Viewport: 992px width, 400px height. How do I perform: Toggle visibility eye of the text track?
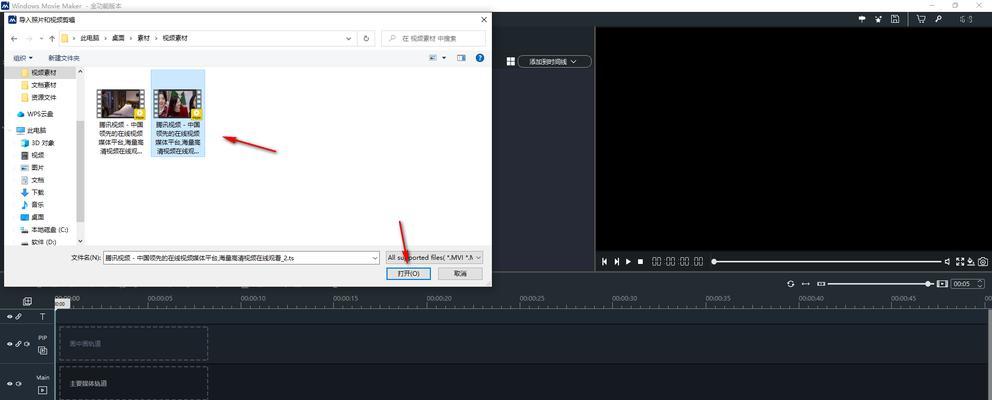click(9, 316)
